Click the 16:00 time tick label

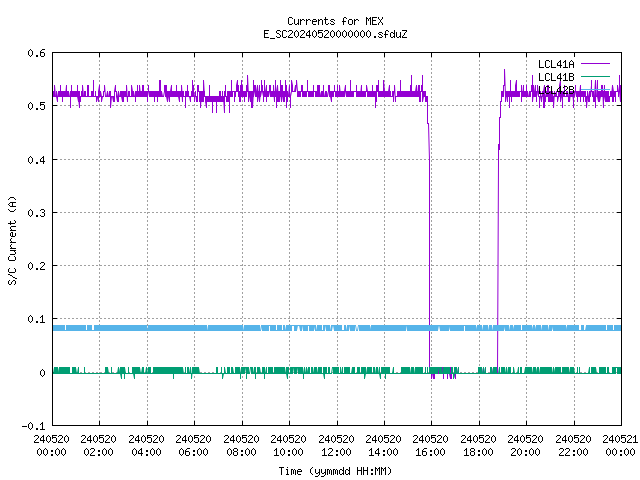pos(431,452)
